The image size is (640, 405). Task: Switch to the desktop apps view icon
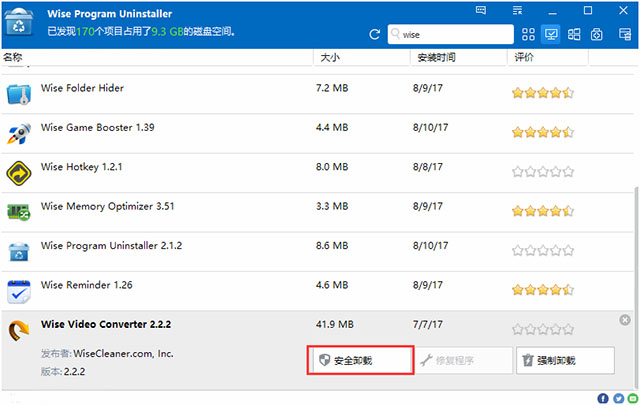[551, 35]
